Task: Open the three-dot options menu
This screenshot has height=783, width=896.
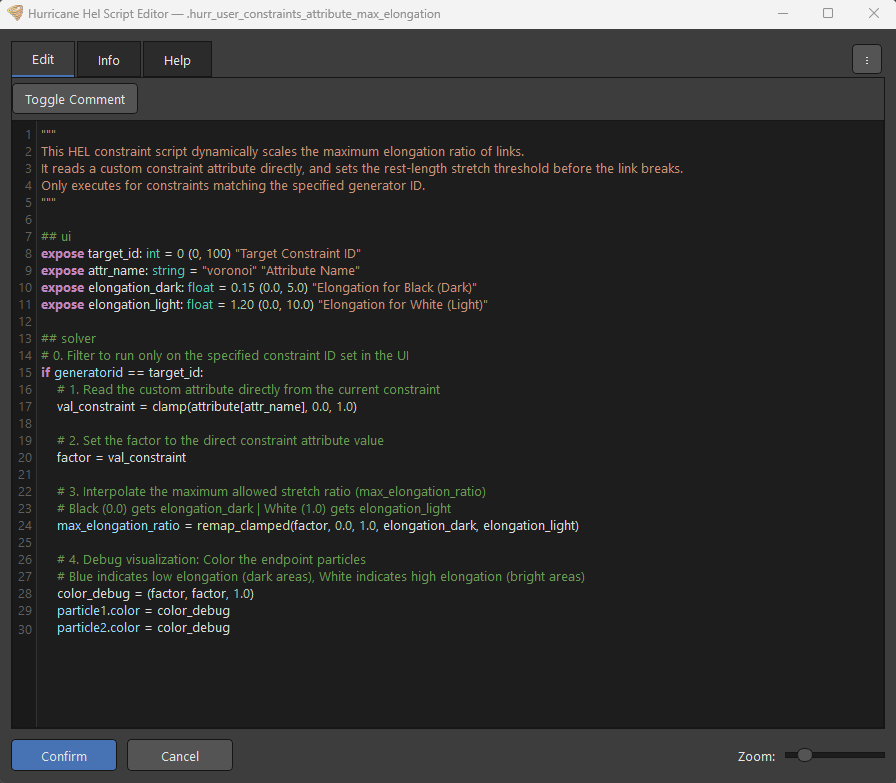Action: [x=866, y=60]
